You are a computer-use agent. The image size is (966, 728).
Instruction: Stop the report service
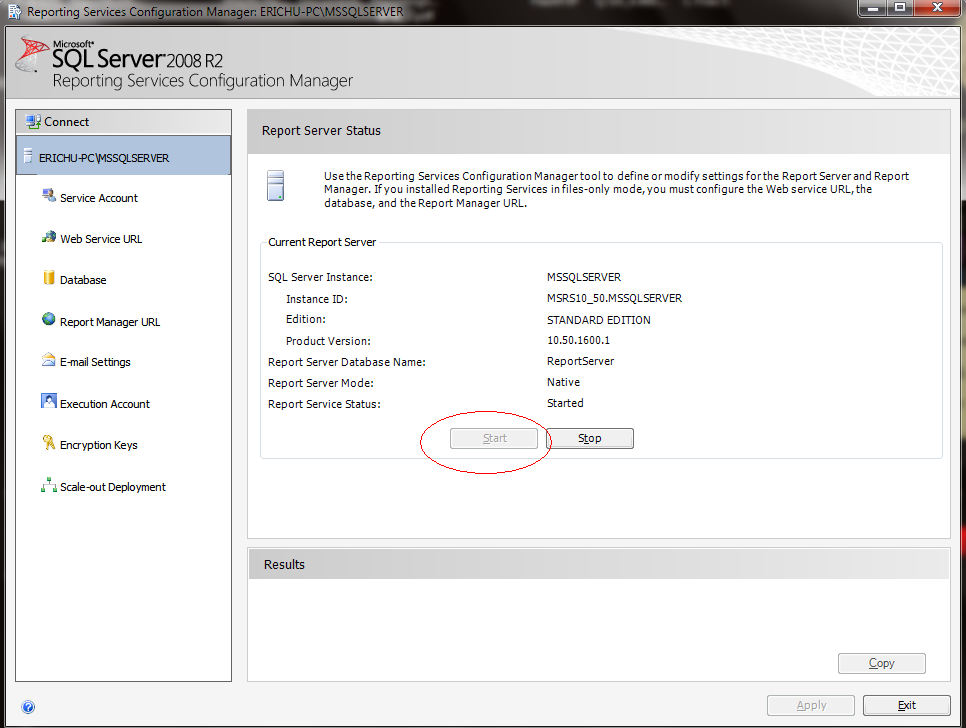[590, 439]
